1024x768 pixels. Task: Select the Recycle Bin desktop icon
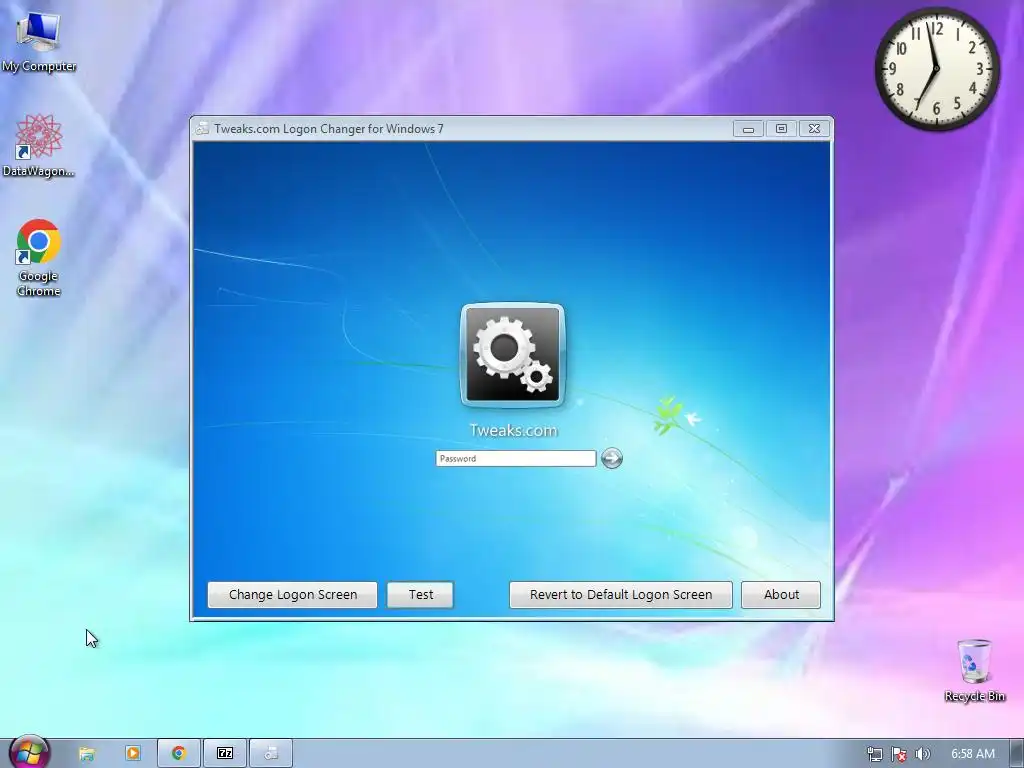[x=974, y=671]
